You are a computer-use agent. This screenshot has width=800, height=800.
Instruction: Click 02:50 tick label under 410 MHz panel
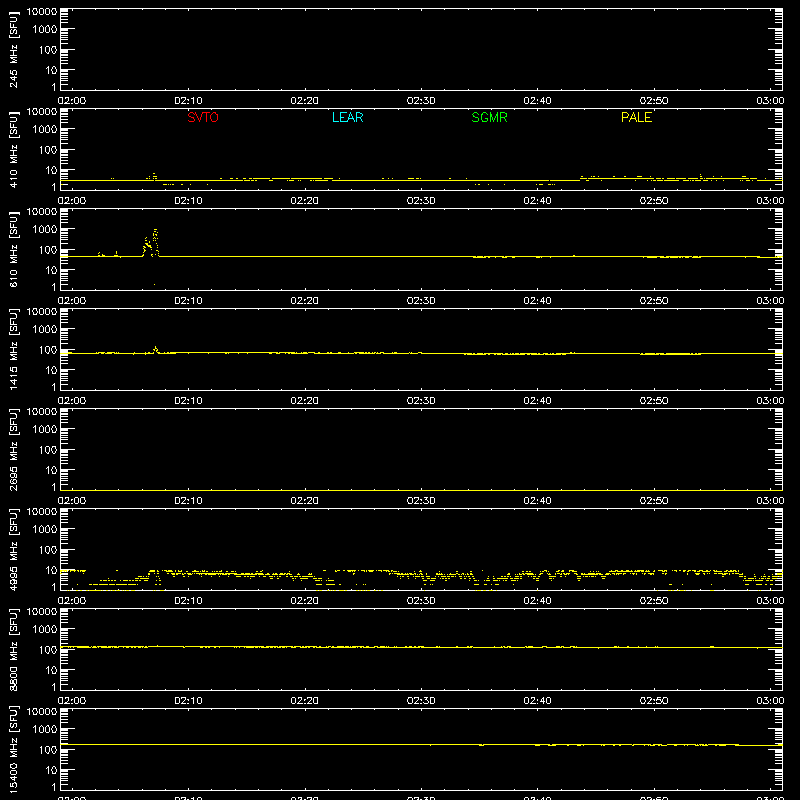pos(654,201)
